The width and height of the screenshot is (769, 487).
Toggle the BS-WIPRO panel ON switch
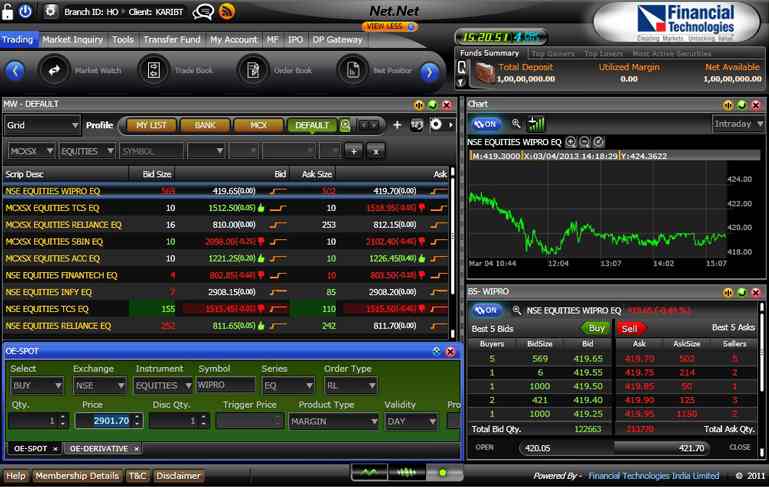pos(487,311)
